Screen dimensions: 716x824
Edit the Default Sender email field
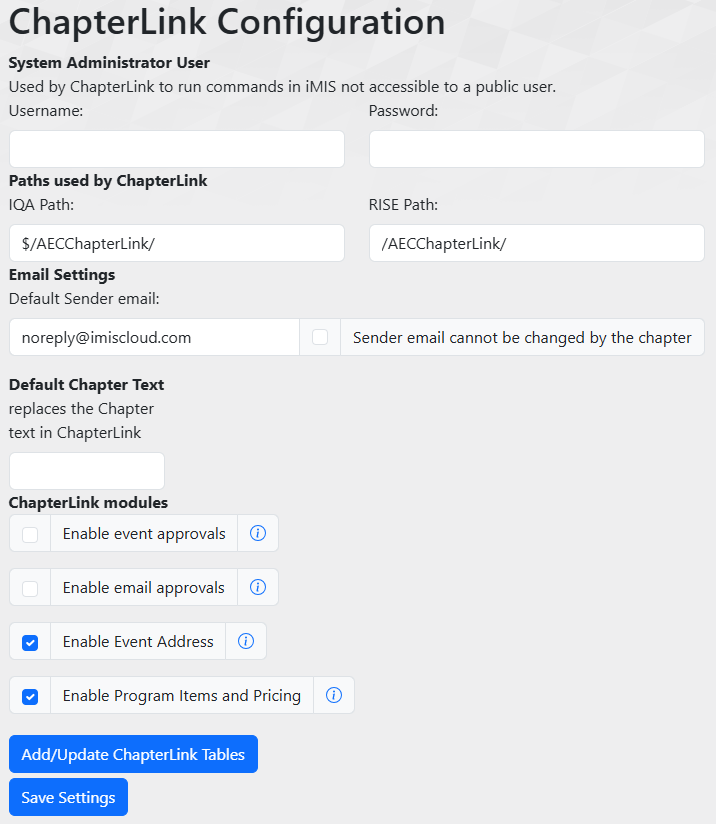[x=154, y=338]
